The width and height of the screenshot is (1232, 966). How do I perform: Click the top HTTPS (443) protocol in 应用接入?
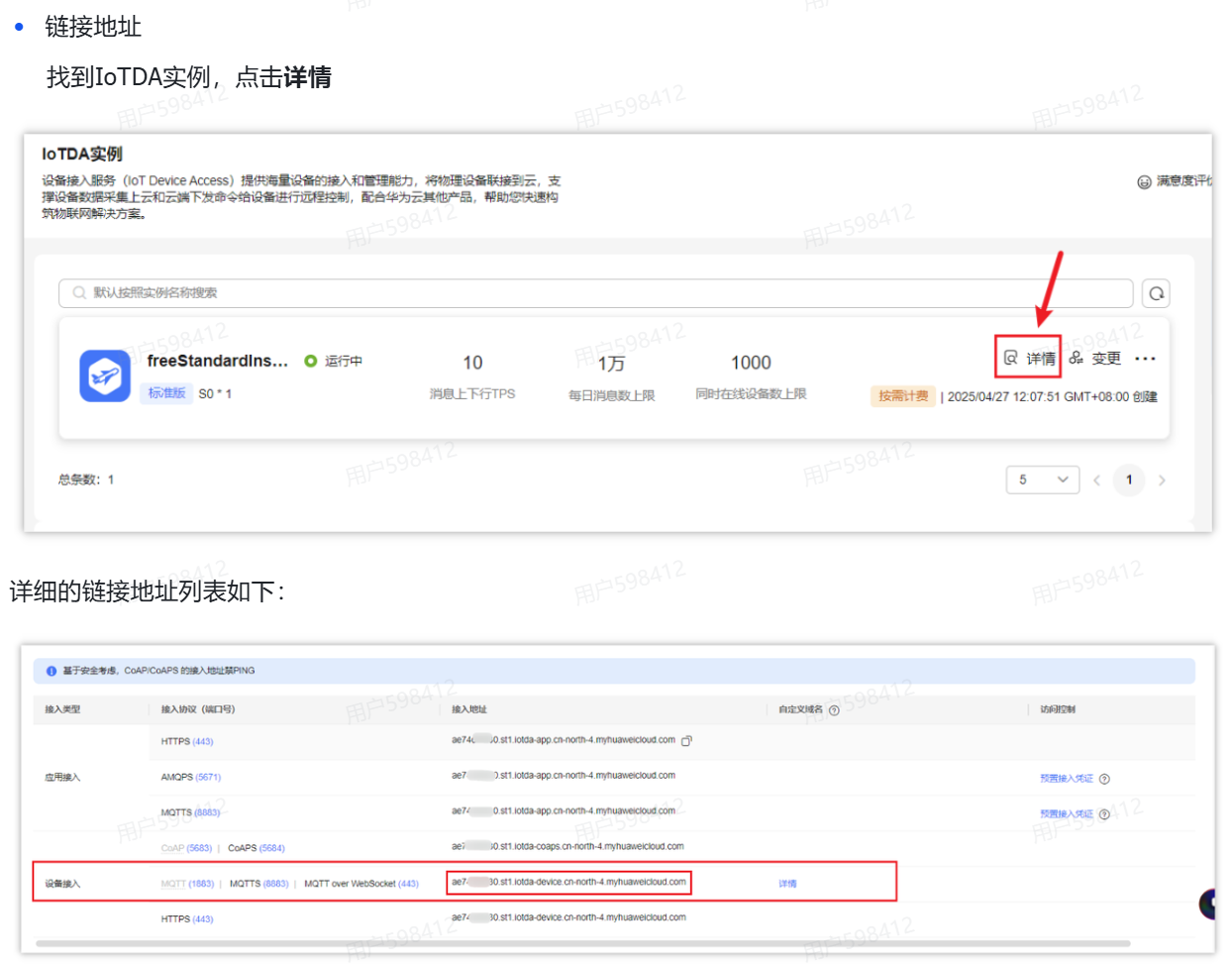187,741
